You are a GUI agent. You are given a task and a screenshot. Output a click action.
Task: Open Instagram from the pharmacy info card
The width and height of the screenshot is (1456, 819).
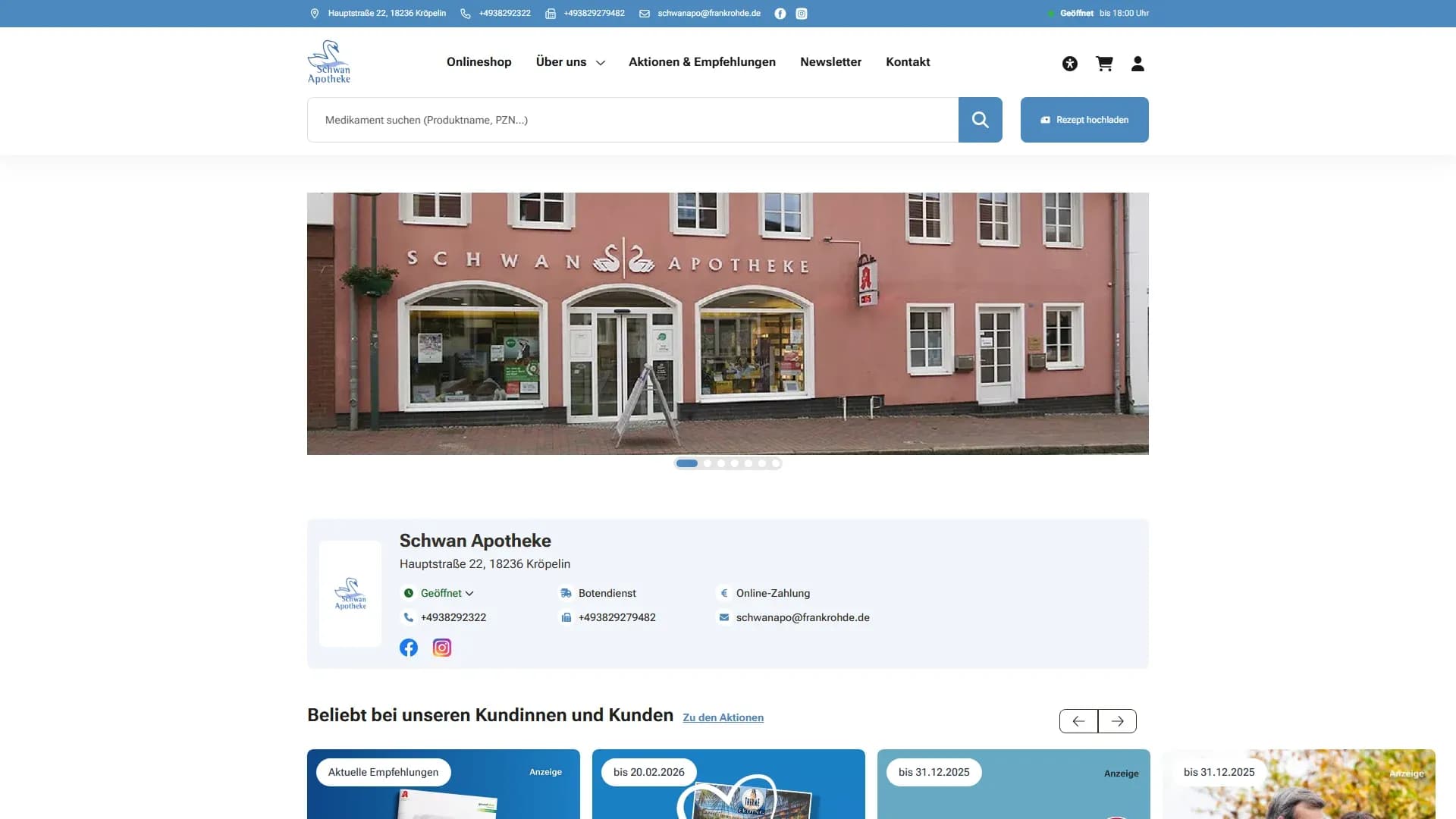coord(441,647)
